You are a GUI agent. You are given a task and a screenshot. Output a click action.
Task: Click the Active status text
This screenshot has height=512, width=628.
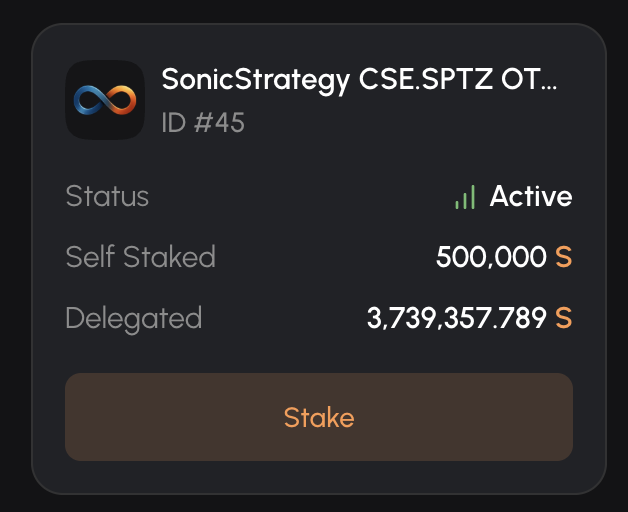[x=531, y=196]
